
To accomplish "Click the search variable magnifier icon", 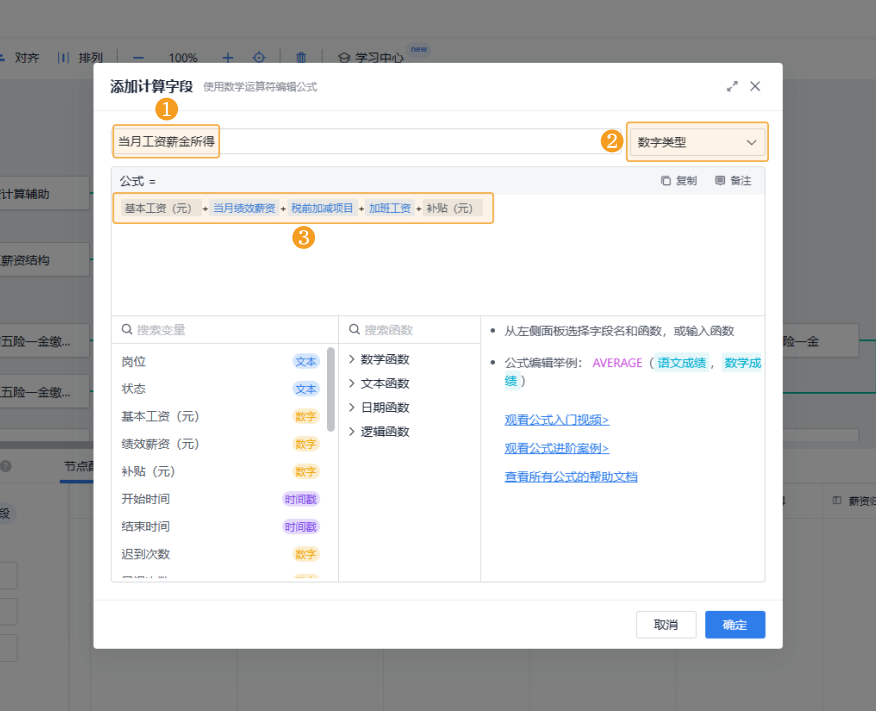I will tap(127, 330).
